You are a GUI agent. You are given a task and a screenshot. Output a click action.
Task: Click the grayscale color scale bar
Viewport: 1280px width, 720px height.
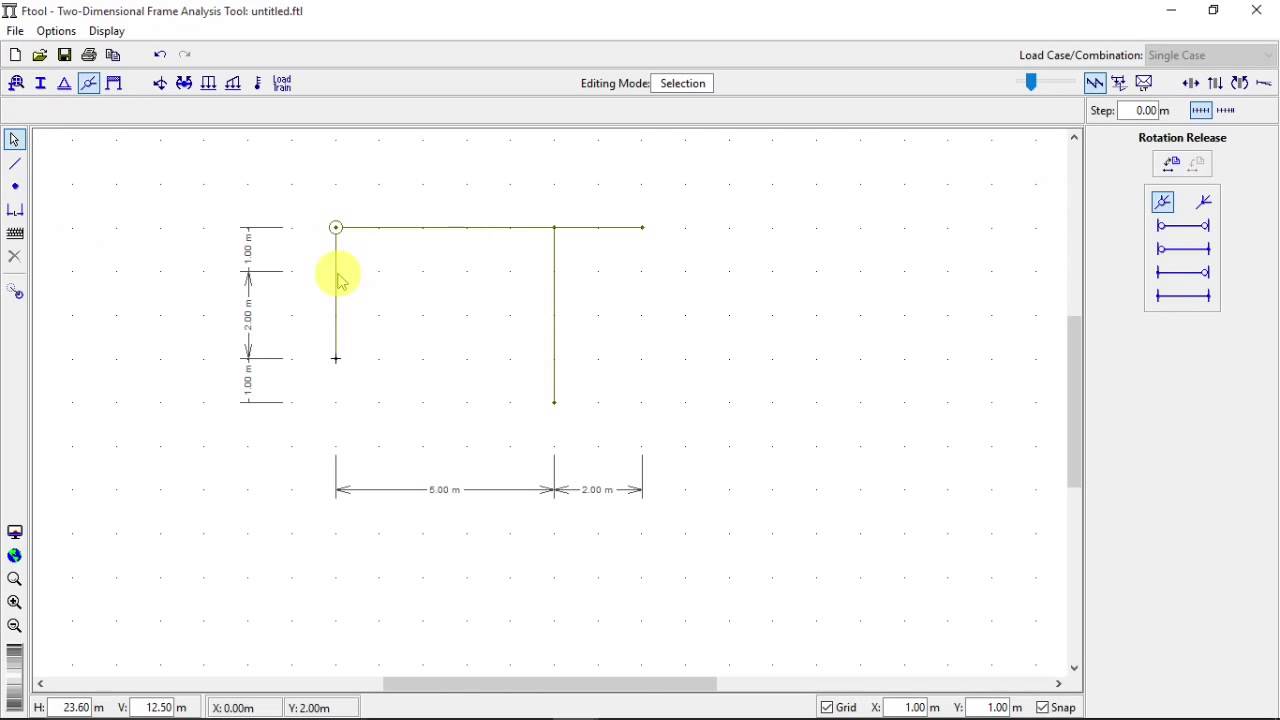point(14,676)
